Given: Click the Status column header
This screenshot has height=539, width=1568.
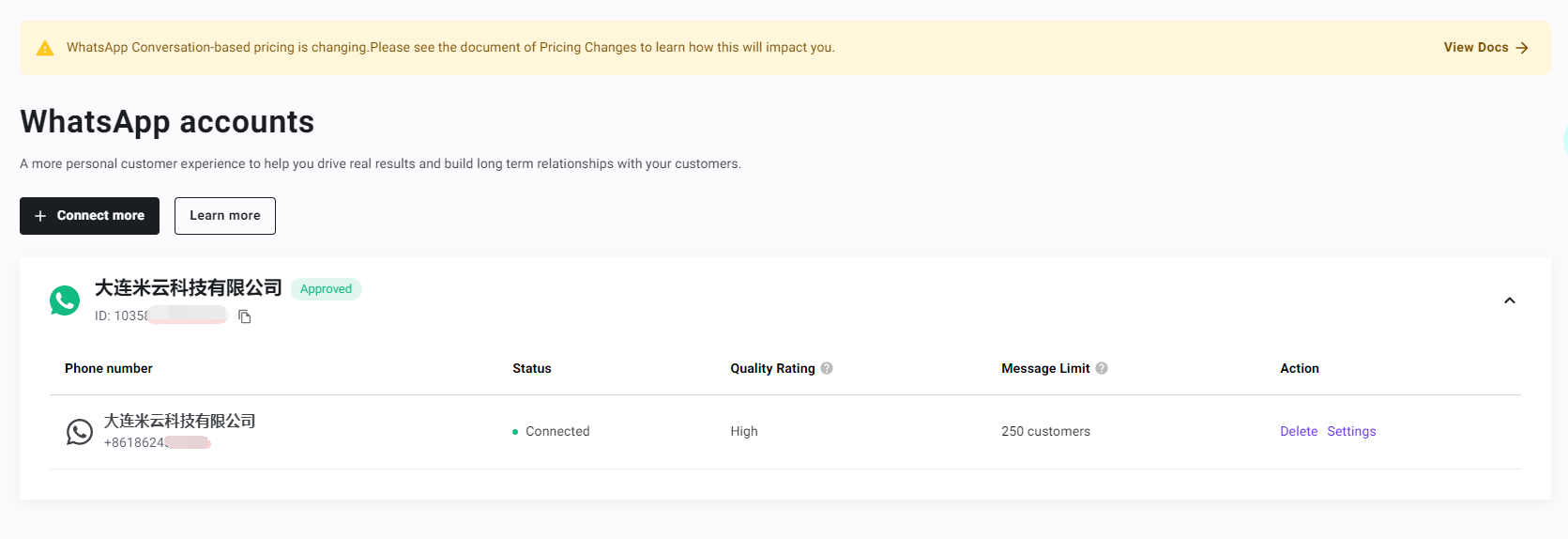Looking at the screenshot, I should (x=531, y=369).
